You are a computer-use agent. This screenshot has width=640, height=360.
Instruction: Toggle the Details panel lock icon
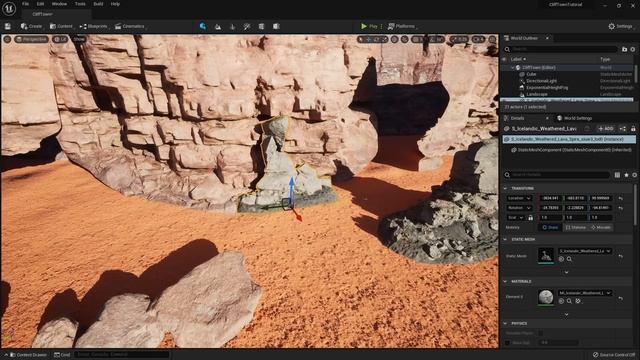[633, 129]
